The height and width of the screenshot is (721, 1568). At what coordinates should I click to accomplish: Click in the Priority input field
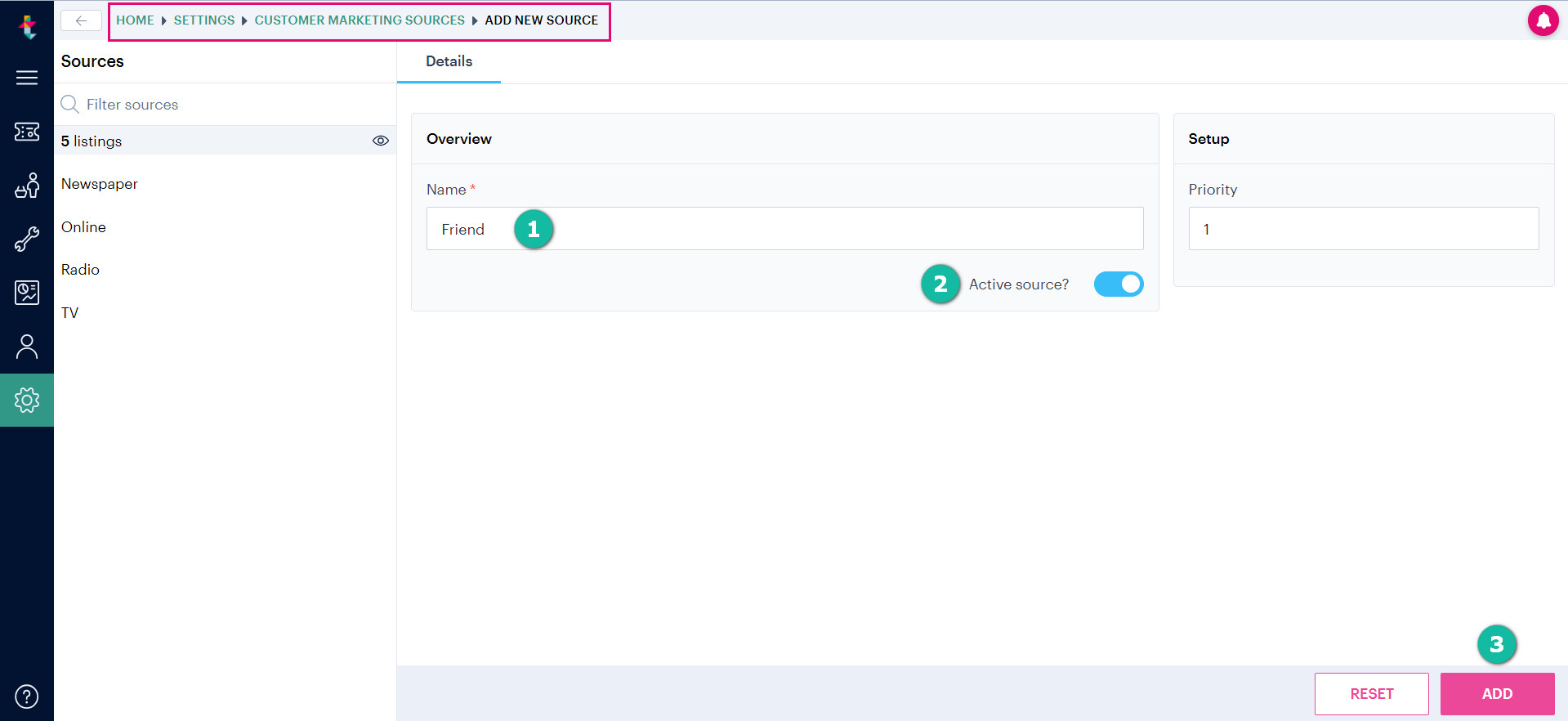1364,229
